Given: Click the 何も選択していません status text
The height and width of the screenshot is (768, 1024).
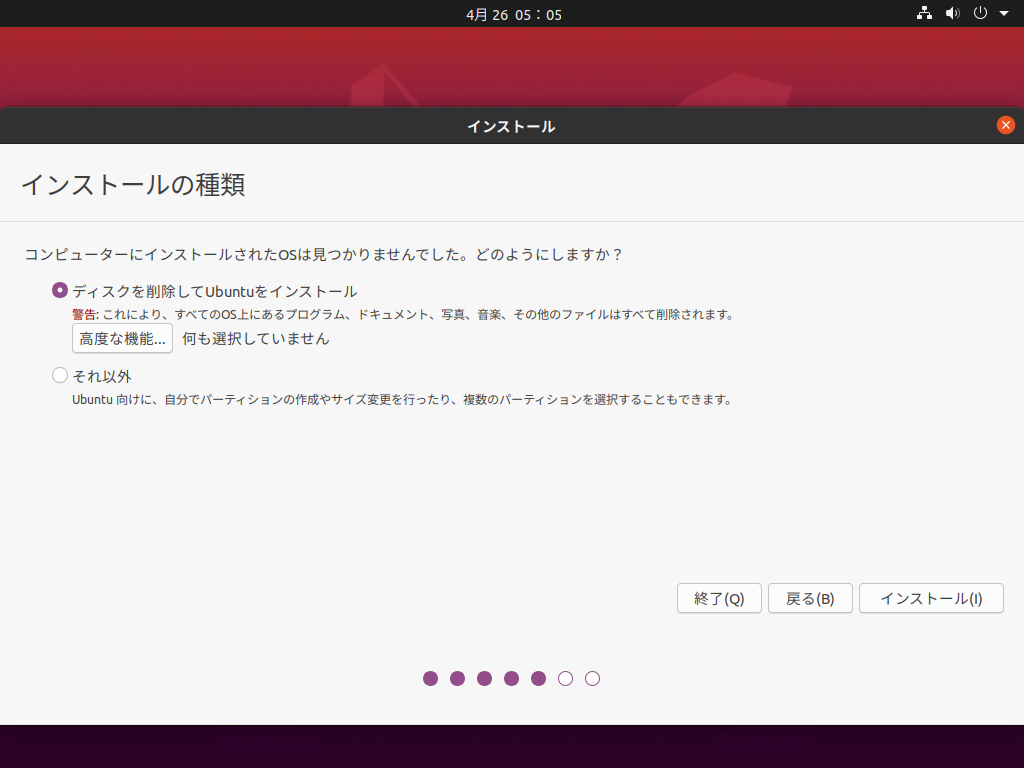Looking at the screenshot, I should tap(256, 338).
